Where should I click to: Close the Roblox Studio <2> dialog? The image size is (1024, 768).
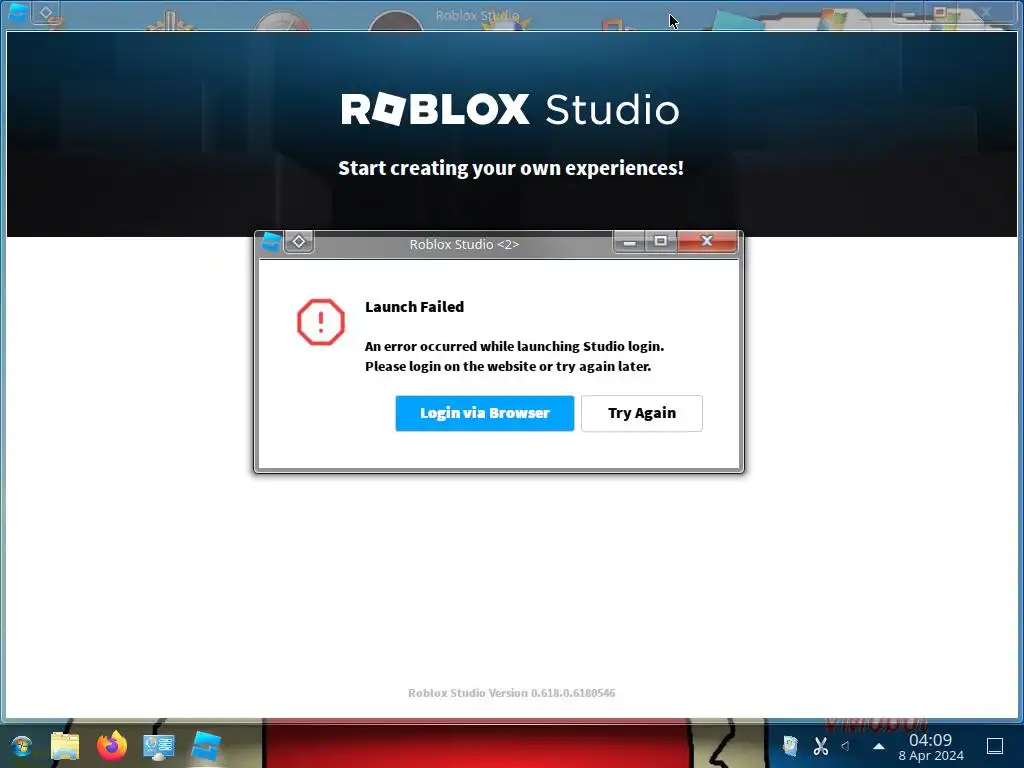click(x=707, y=241)
